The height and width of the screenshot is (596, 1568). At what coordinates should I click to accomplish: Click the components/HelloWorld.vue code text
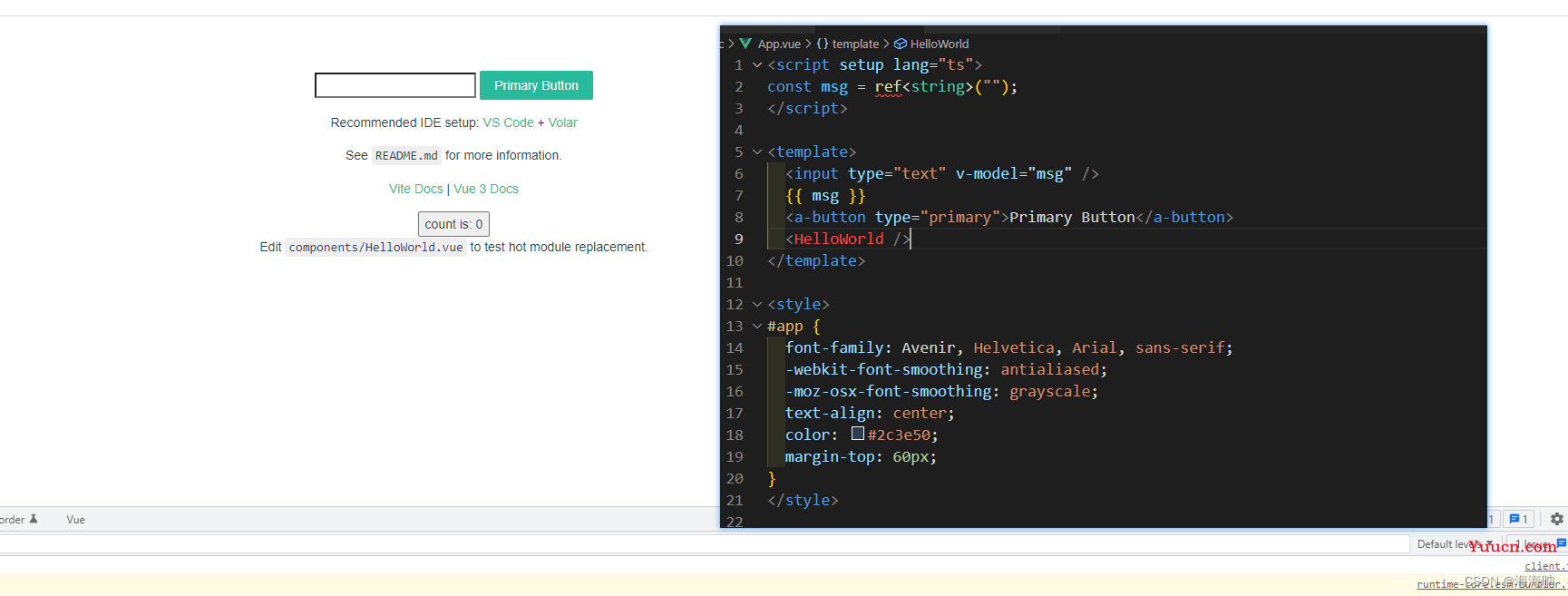pyautogui.click(x=375, y=247)
